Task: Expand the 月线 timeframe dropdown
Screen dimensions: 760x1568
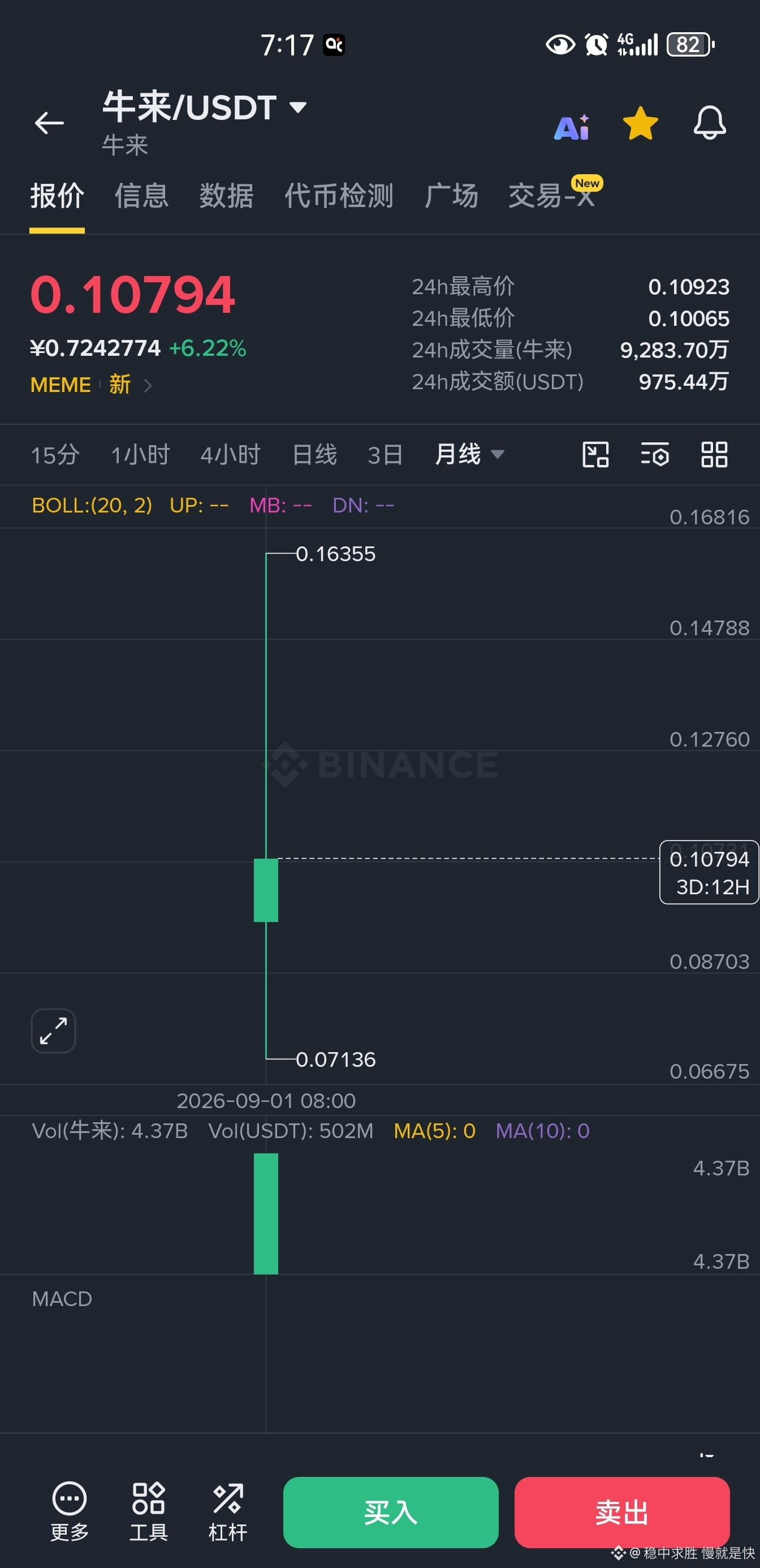Action: (497, 454)
